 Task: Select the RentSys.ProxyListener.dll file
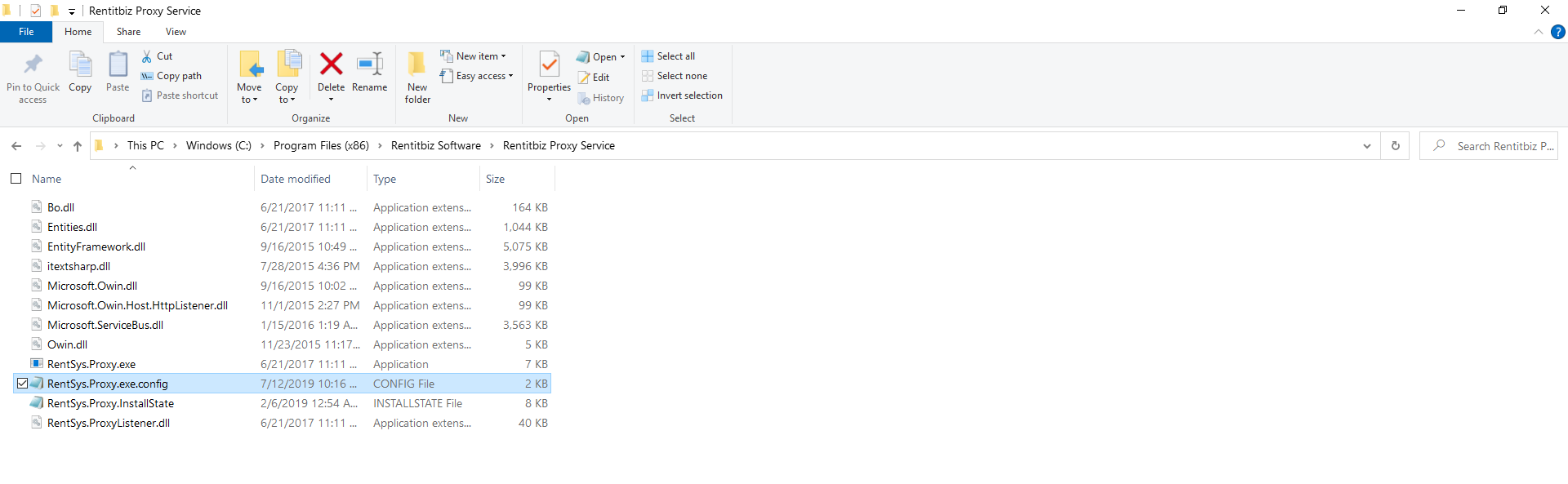[109, 423]
